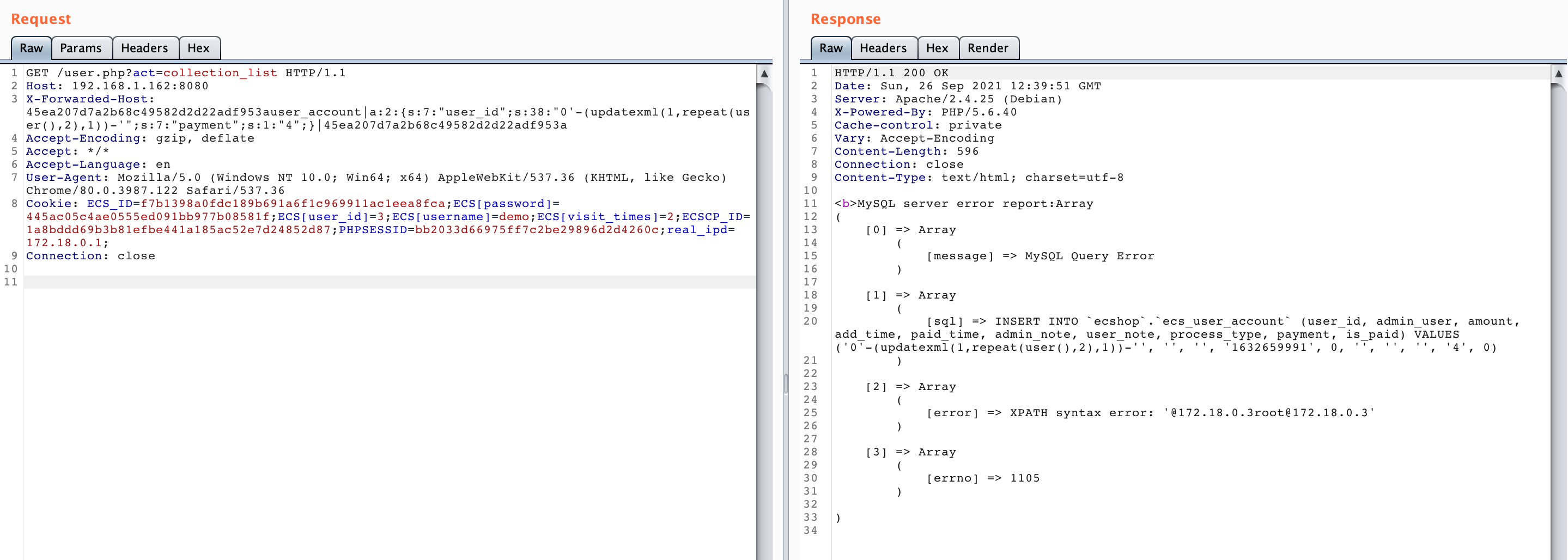Viewport: 1568px width, 560px height.
Task: Click the Accept-Language: en line
Action: [x=98, y=165]
